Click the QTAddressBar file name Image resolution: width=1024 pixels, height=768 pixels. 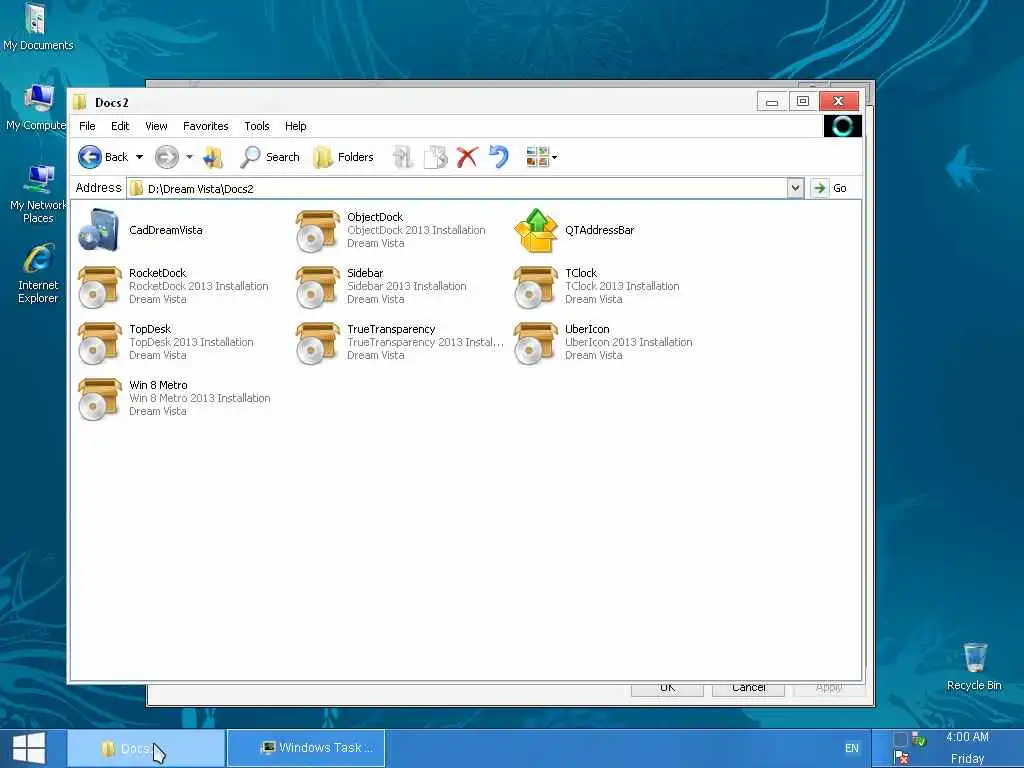coord(600,230)
